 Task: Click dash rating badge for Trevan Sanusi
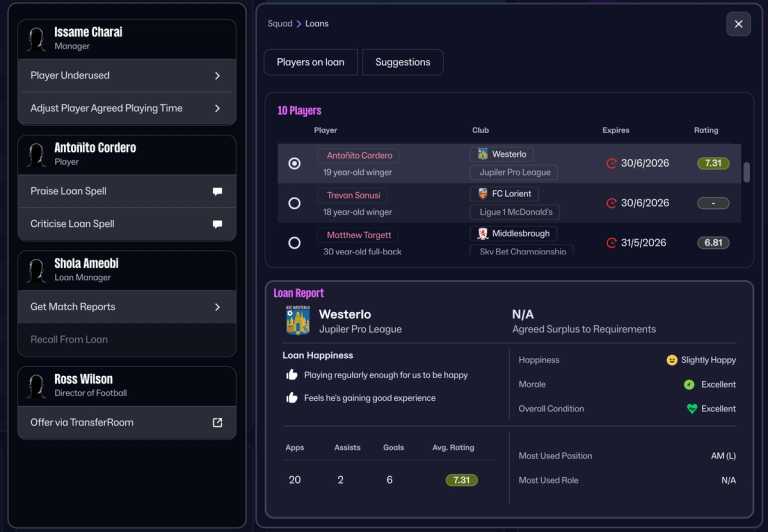[713, 203]
